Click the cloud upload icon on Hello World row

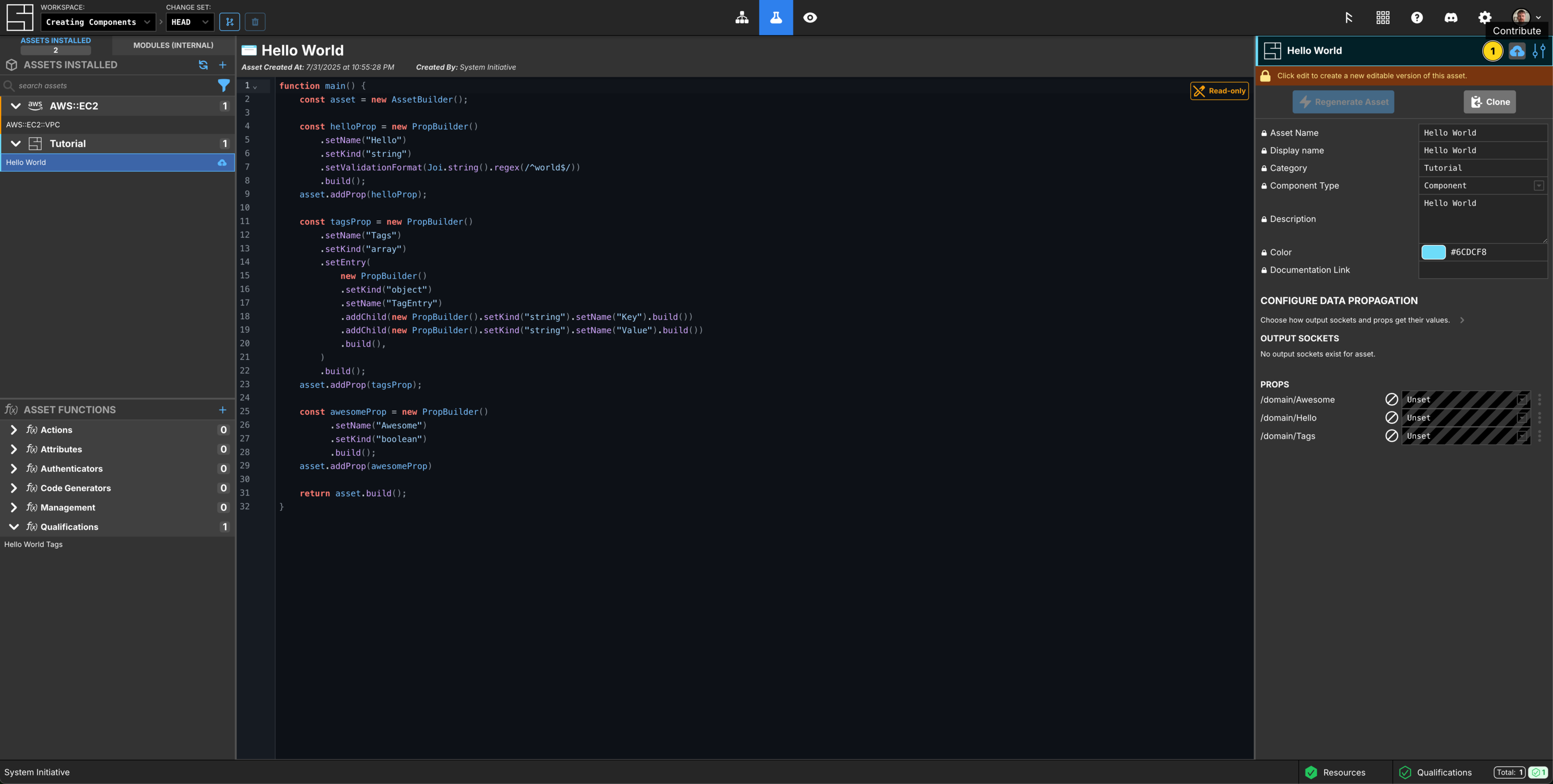click(x=222, y=163)
